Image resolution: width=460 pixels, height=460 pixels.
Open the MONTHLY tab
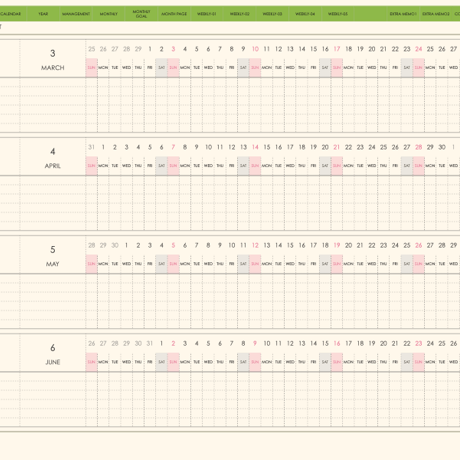click(x=109, y=14)
